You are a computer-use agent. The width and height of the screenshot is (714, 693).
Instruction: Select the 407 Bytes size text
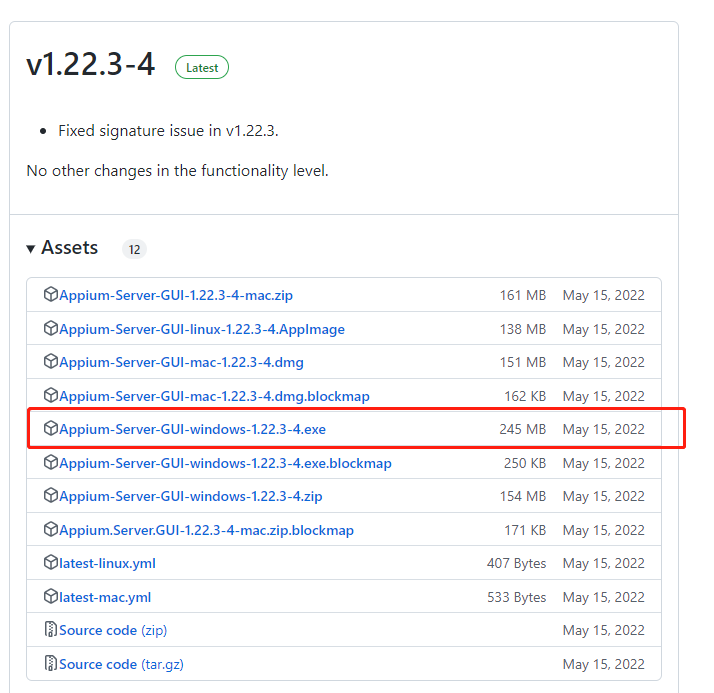tap(516, 563)
